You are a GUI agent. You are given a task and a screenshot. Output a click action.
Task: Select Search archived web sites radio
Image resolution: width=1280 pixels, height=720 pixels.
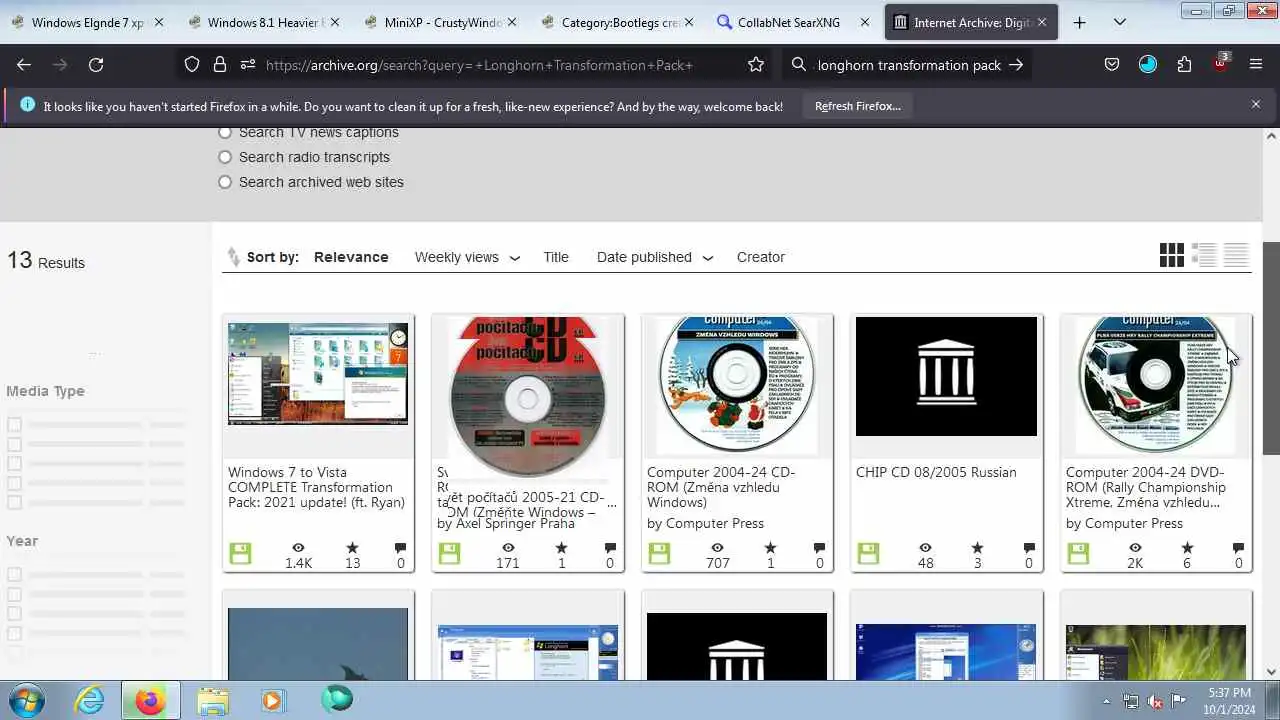pos(225,182)
